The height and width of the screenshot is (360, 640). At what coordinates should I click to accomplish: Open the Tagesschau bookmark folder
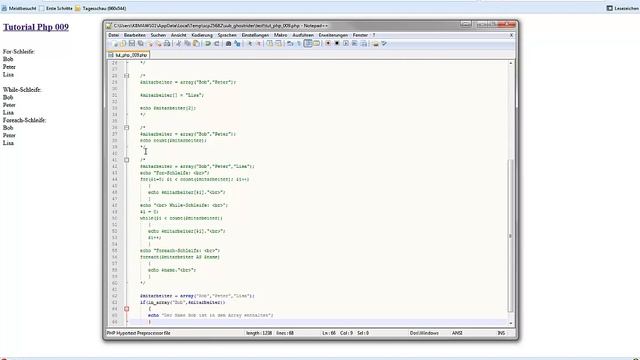tap(100, 8)
